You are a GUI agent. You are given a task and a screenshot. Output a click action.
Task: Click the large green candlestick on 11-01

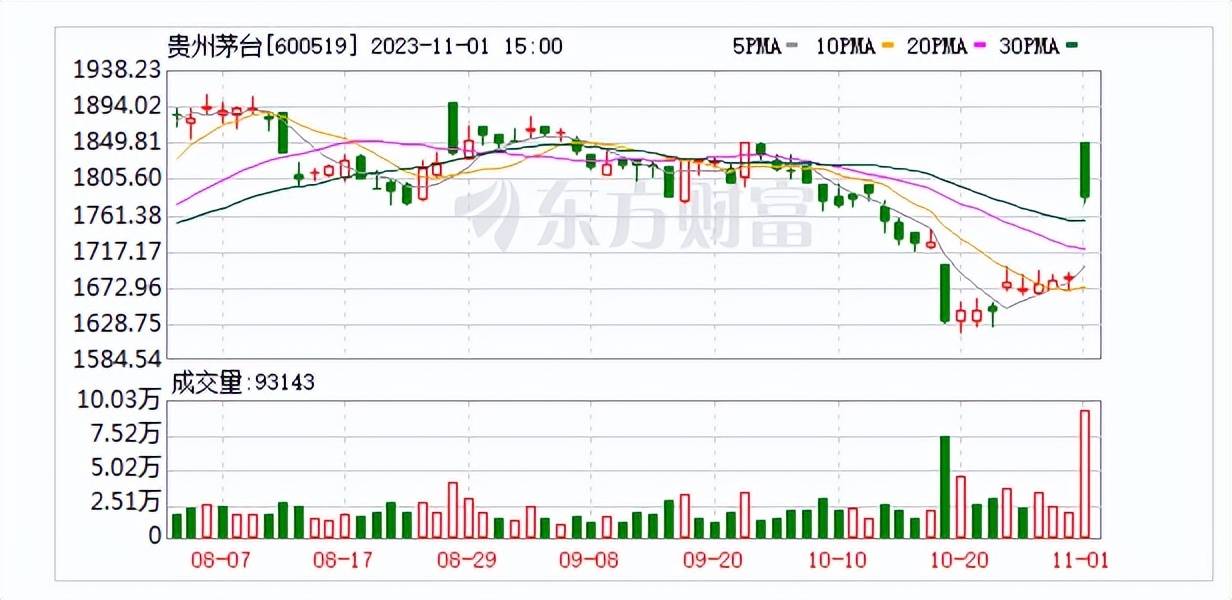[1084, 170]
